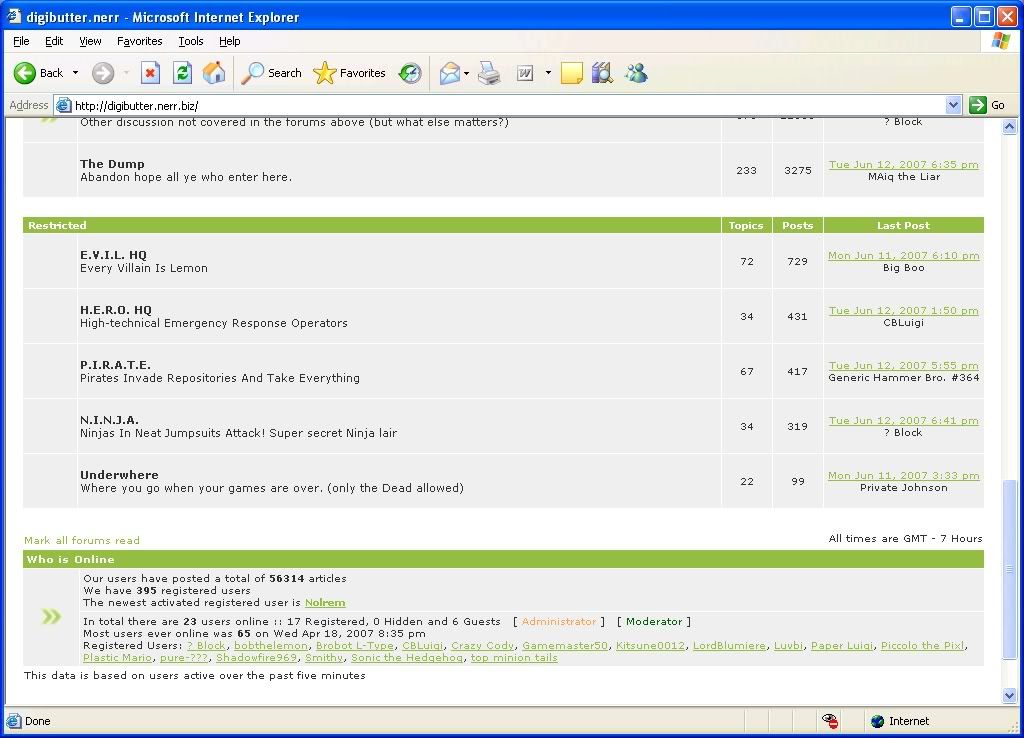Open the View menu

point(90,41)
